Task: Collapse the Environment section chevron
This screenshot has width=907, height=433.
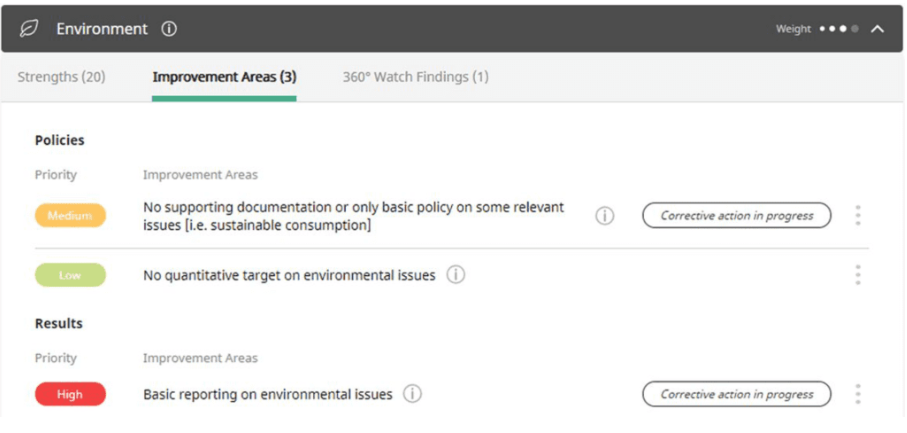Action: [x=878, y=29]
